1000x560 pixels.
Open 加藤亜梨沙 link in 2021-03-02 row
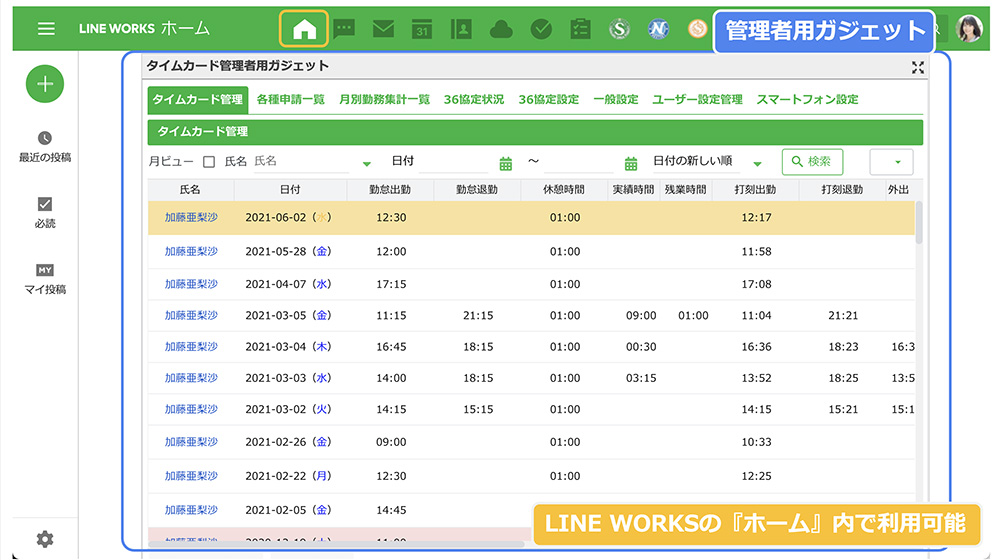(x=191, y=409)
